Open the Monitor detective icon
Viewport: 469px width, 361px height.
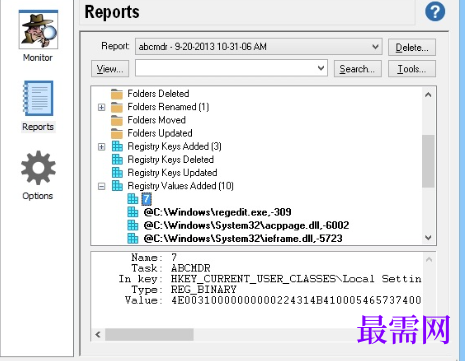pyautogui.click(x=38, y=30)
